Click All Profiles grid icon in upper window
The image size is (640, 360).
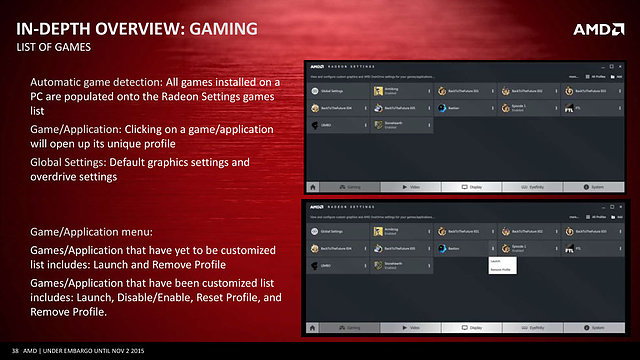[x=588, y=77]
